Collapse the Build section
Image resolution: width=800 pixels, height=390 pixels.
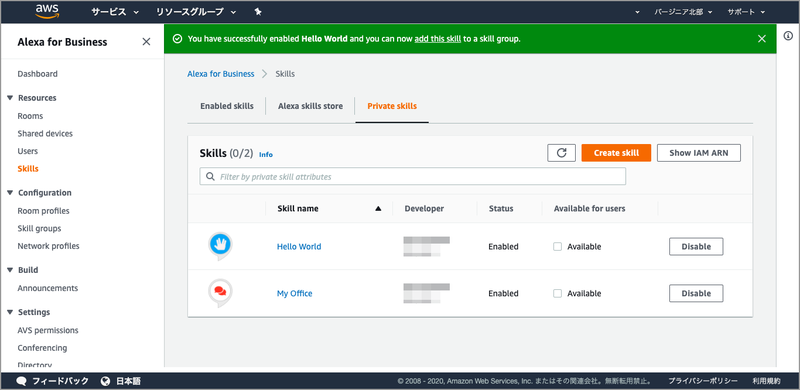click(10, 270)
